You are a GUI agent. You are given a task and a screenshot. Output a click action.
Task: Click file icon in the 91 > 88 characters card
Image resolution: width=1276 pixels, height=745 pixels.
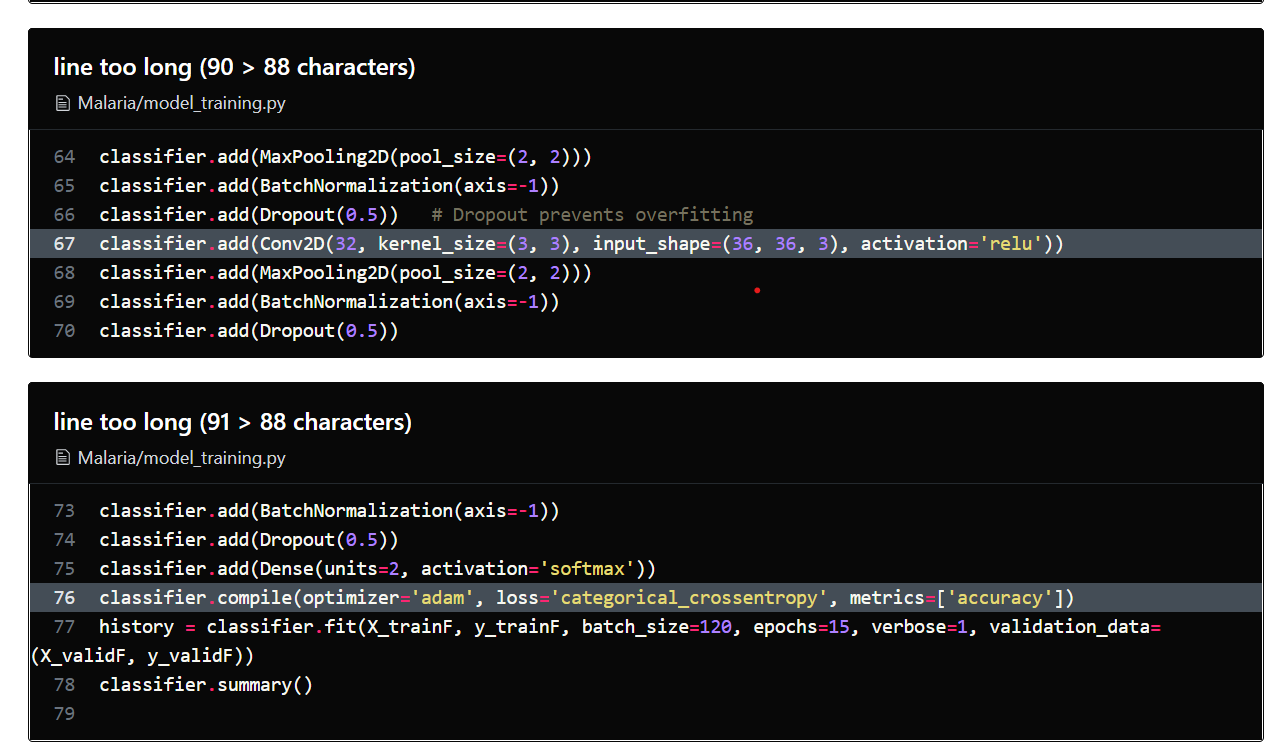pyautogui.click(x=63, y=458)
